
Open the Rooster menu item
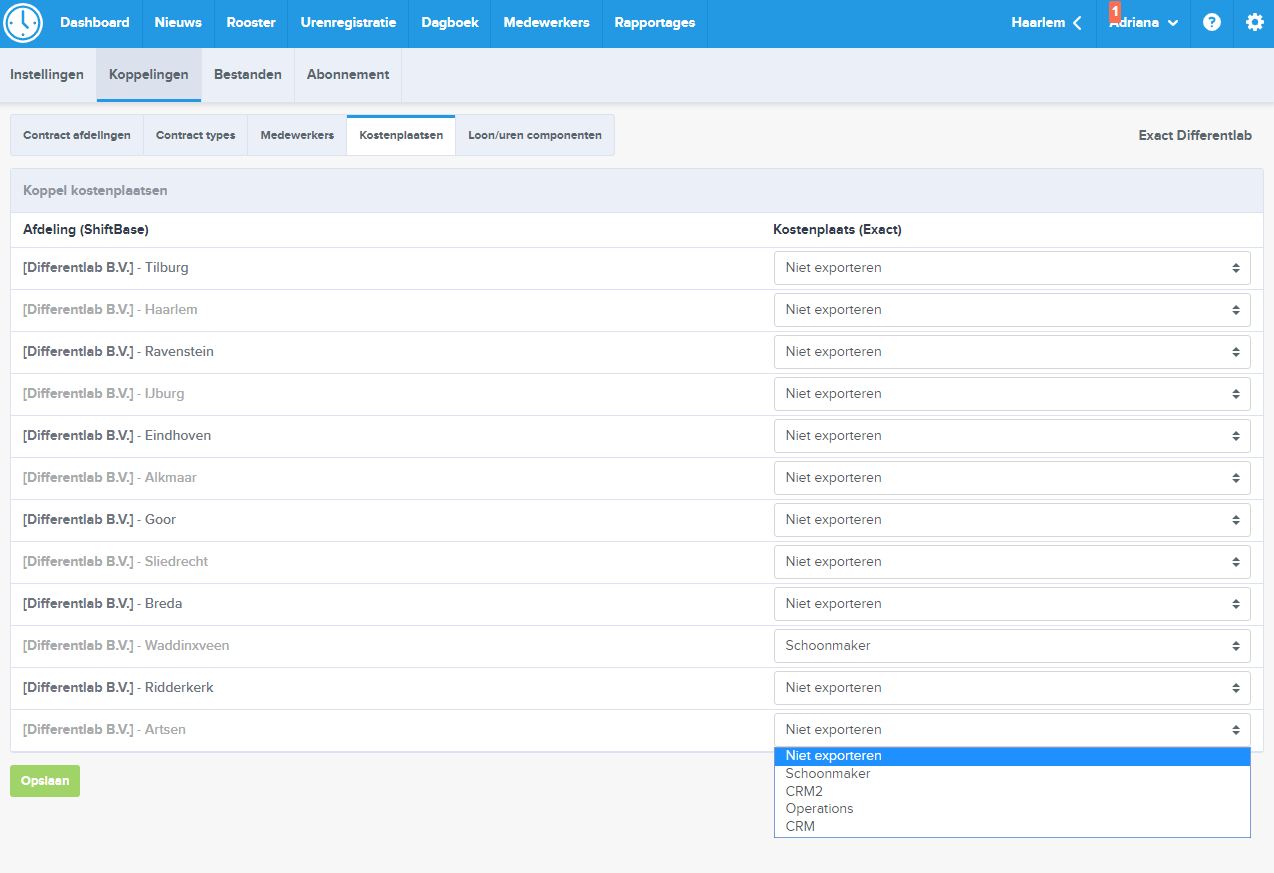tap(251, 23)
